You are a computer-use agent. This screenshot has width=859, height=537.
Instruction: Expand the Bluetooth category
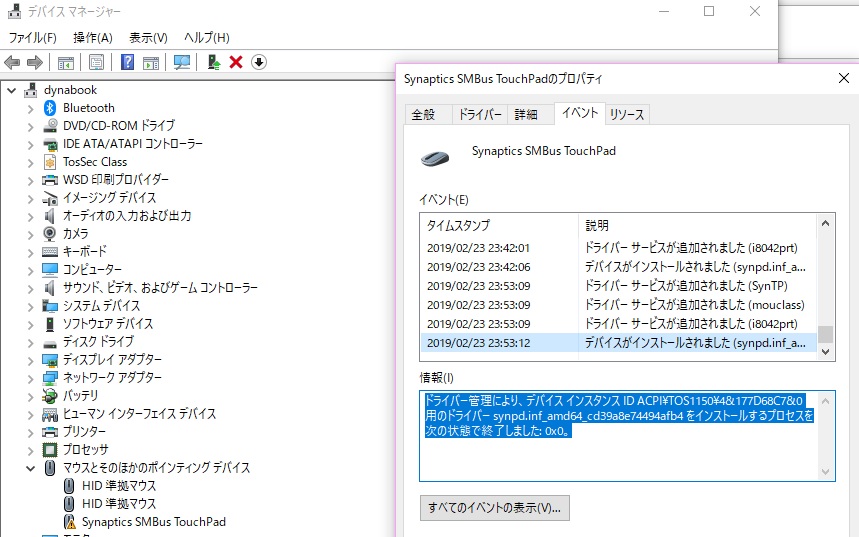[31, 108]
